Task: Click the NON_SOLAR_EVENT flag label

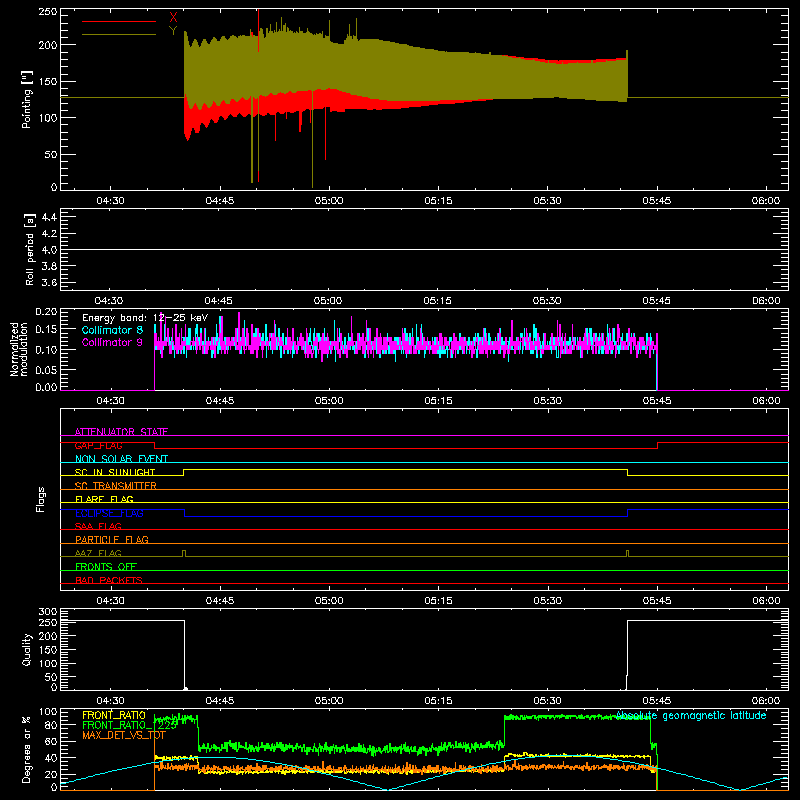Action: (121, 459)
